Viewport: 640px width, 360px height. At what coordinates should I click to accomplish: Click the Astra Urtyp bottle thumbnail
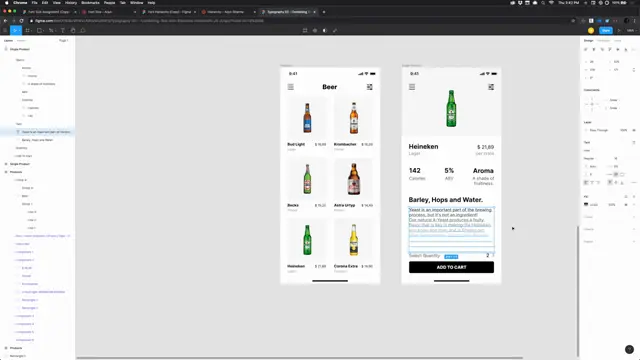coord(353,179)
